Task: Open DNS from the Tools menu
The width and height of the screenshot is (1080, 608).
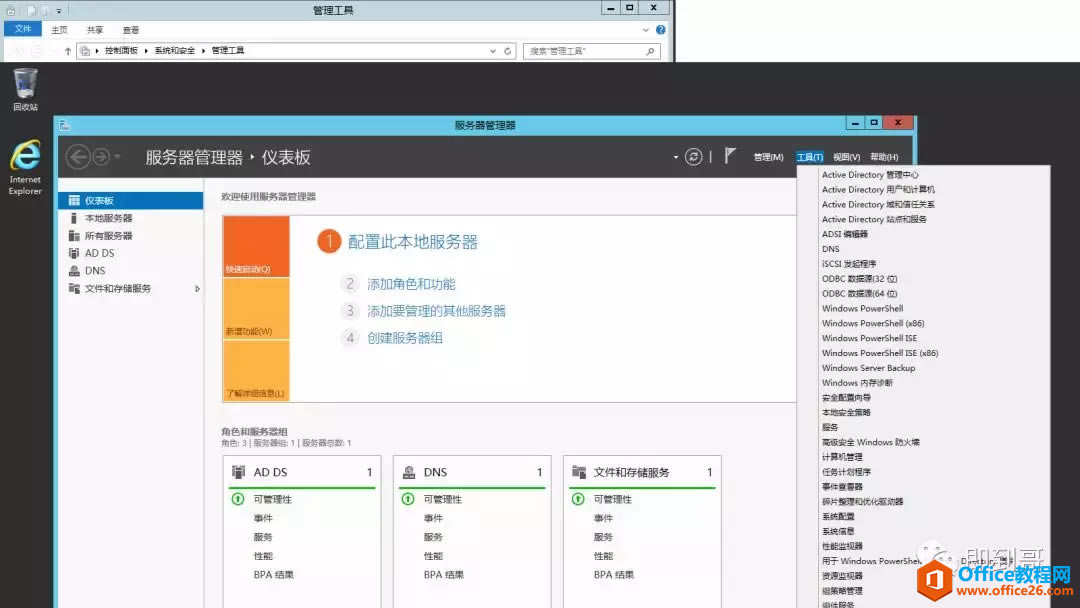Action: click(x=830, y=249)
